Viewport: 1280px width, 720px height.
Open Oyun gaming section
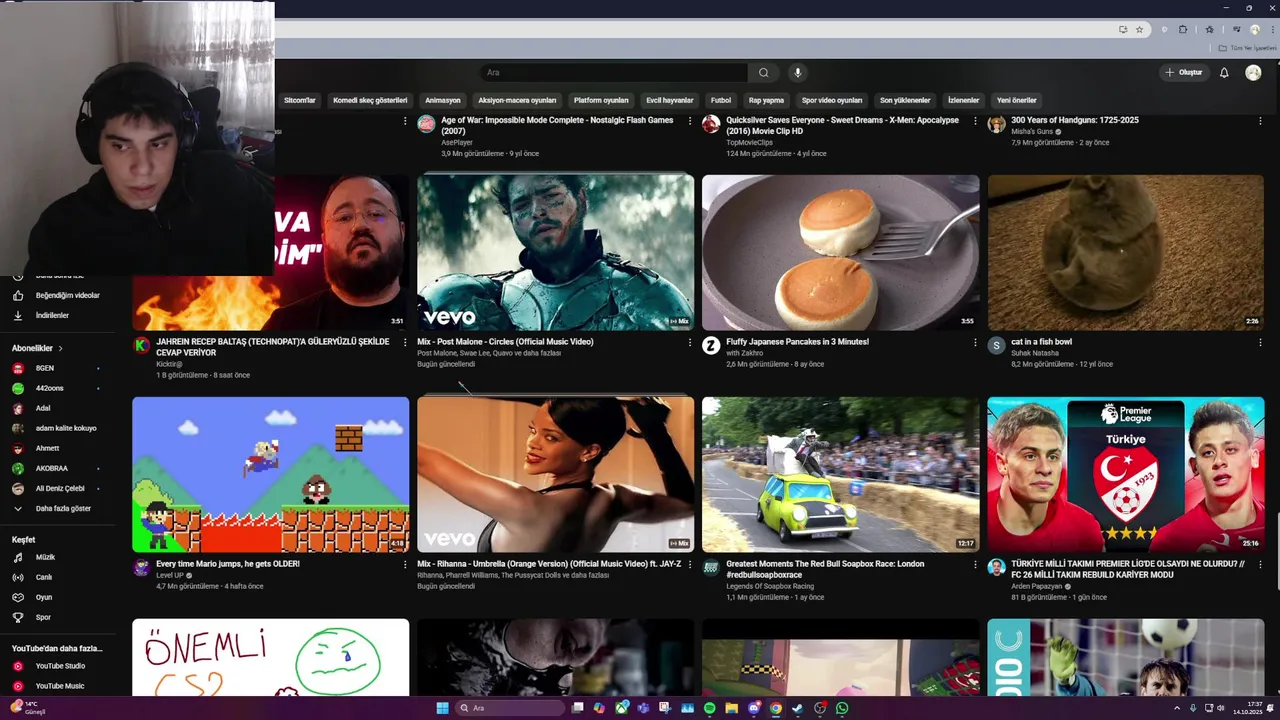(x=58, y=597)
